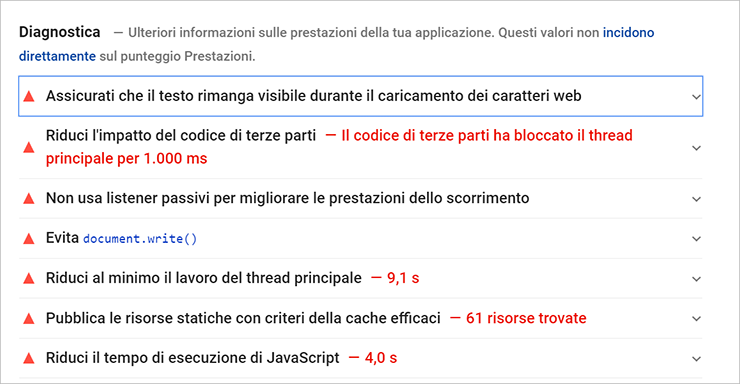Click the warning triangle beside cache policy audit
This screenshot has height=384, width=740.
pyautogui.click(x=29, y=319)
